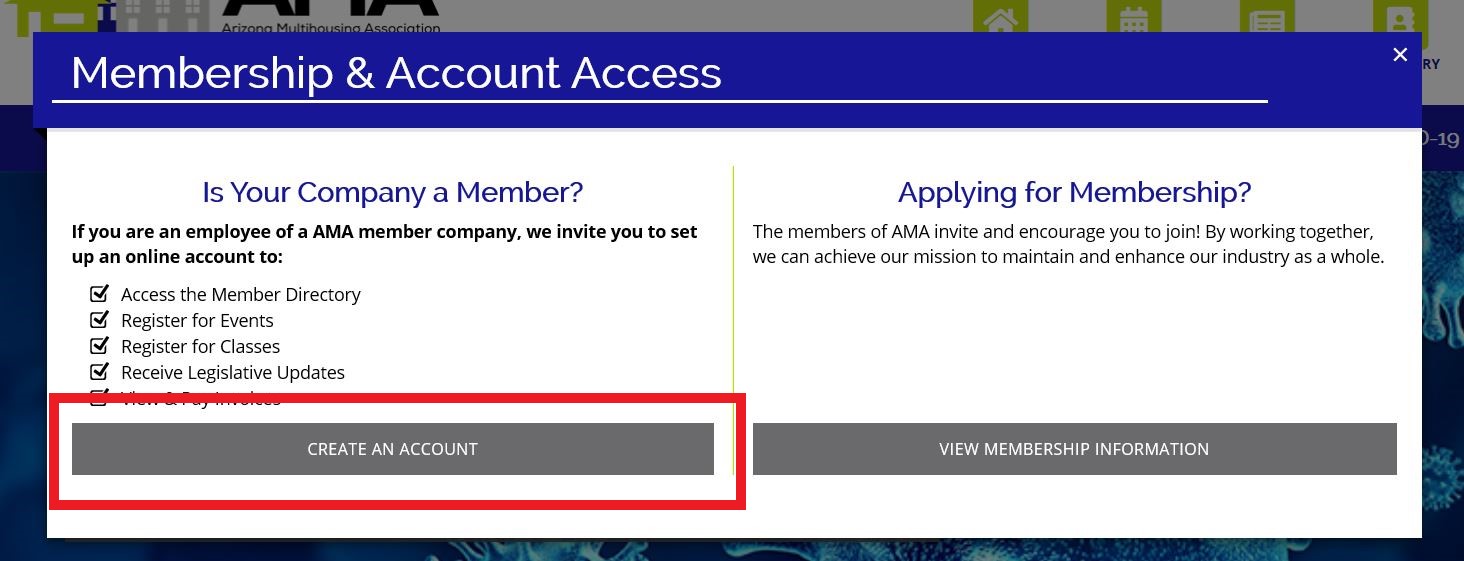Image resolution: width=1464 pixels, height=561 pixels.
Task: Click the news icon in the header
Action: point(1267,17)
